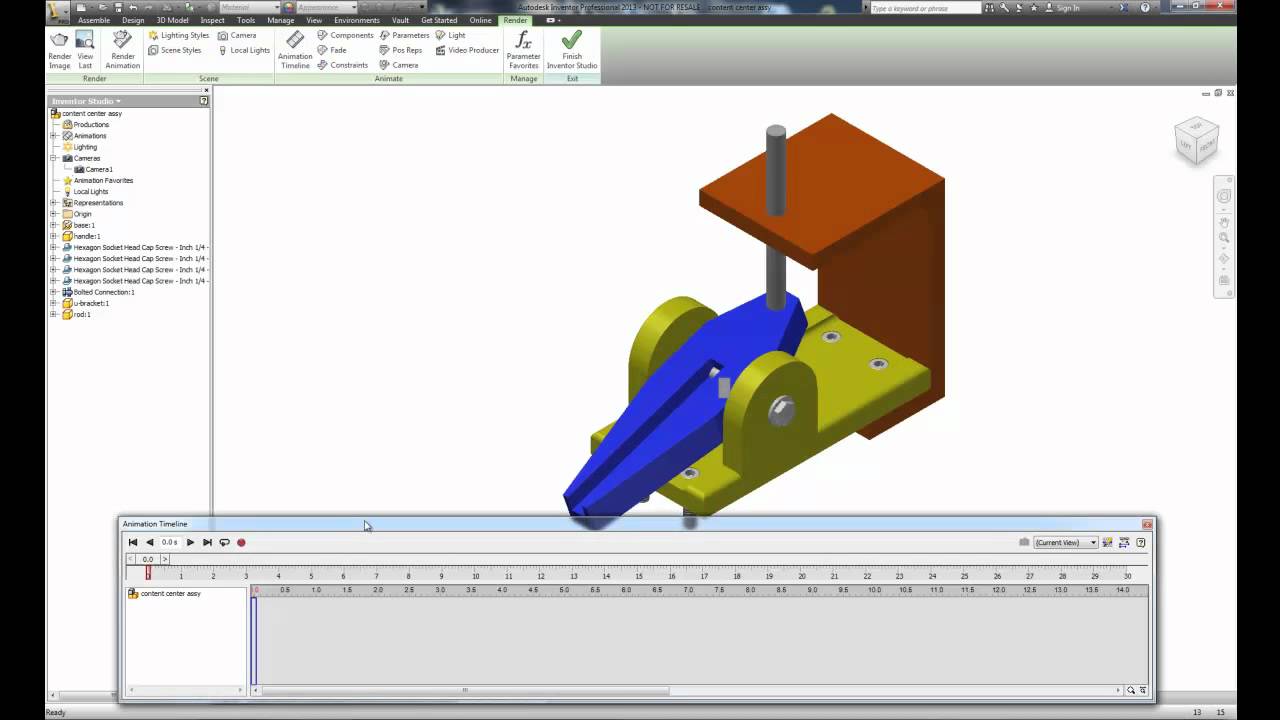This screenshot has width=1280, height=720.
Task: Select the Animate Fade tool
Action: click(x=332, y=50)
